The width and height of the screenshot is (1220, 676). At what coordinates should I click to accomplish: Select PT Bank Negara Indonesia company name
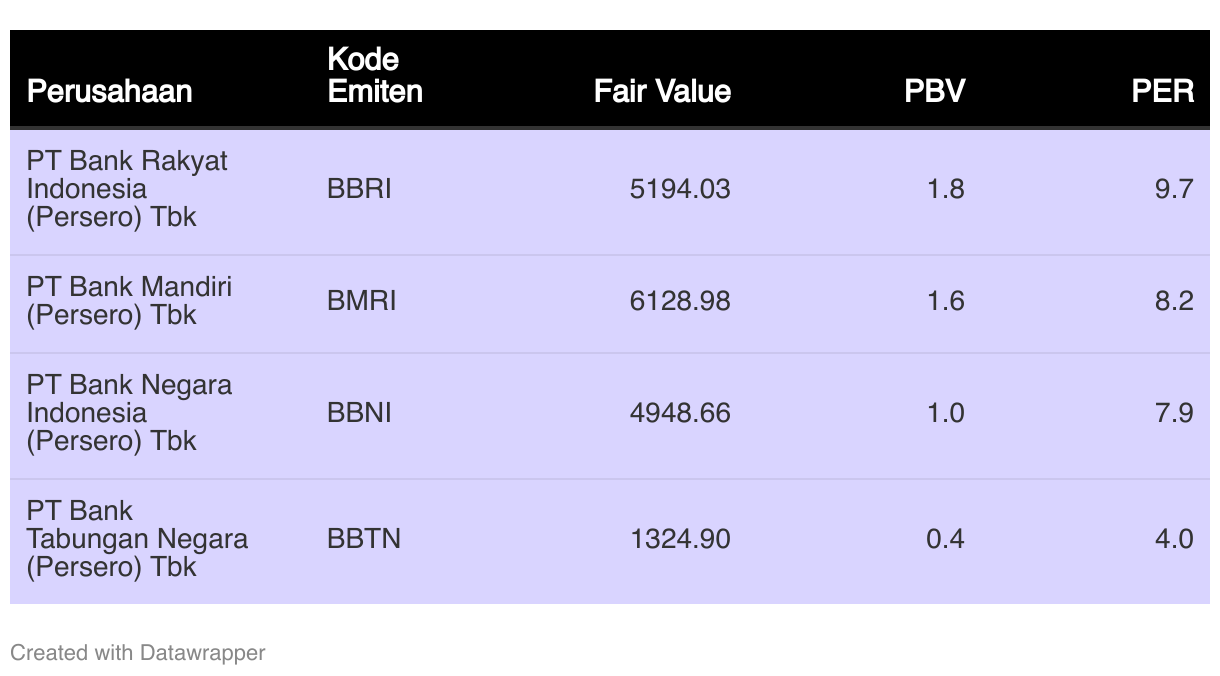[x=129, y=413]
